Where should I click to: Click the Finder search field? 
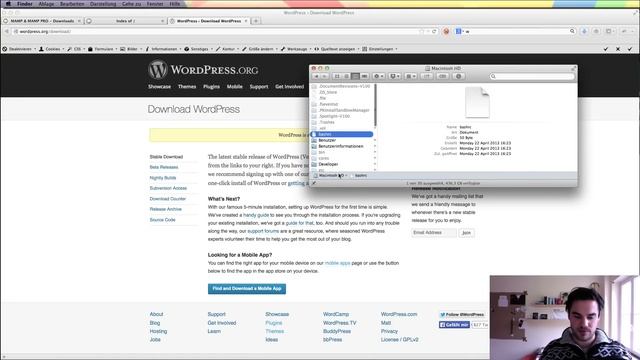(532, 76)
